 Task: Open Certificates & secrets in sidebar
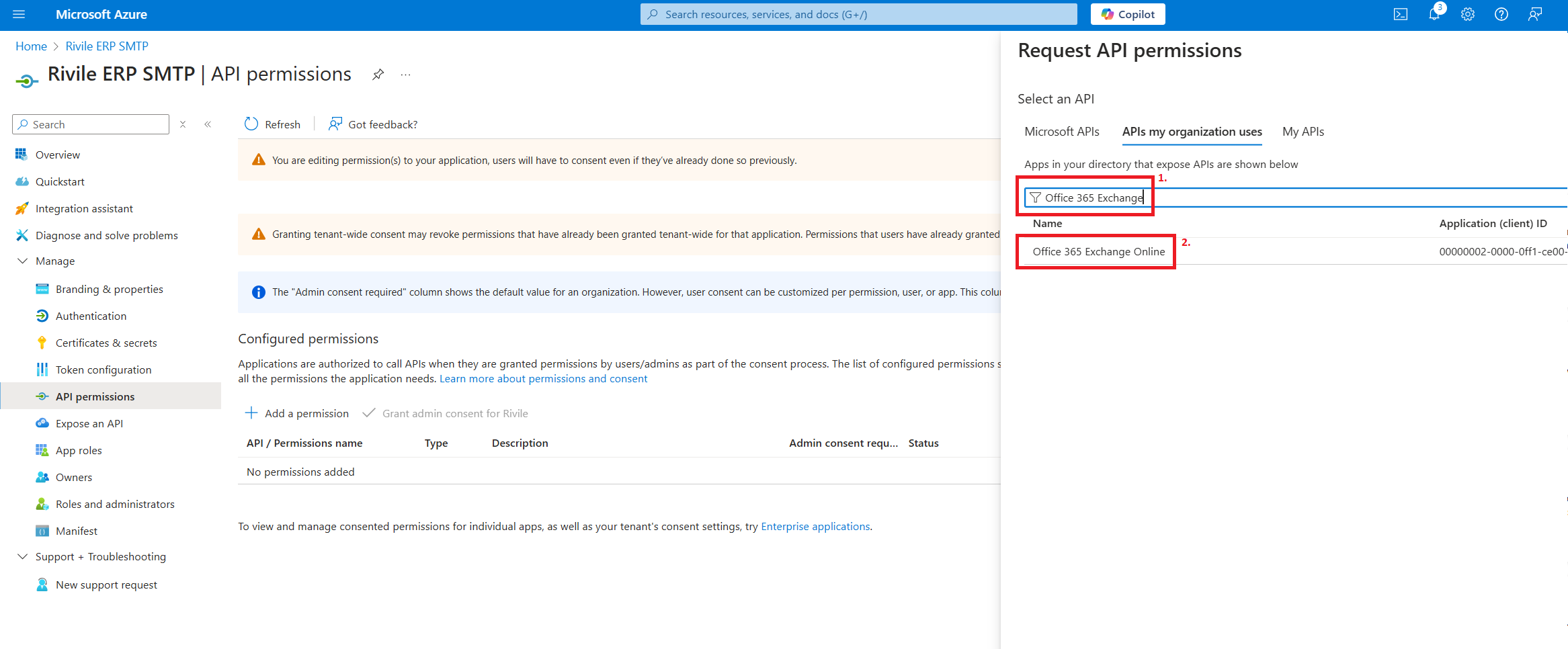(x=106, y=343)
